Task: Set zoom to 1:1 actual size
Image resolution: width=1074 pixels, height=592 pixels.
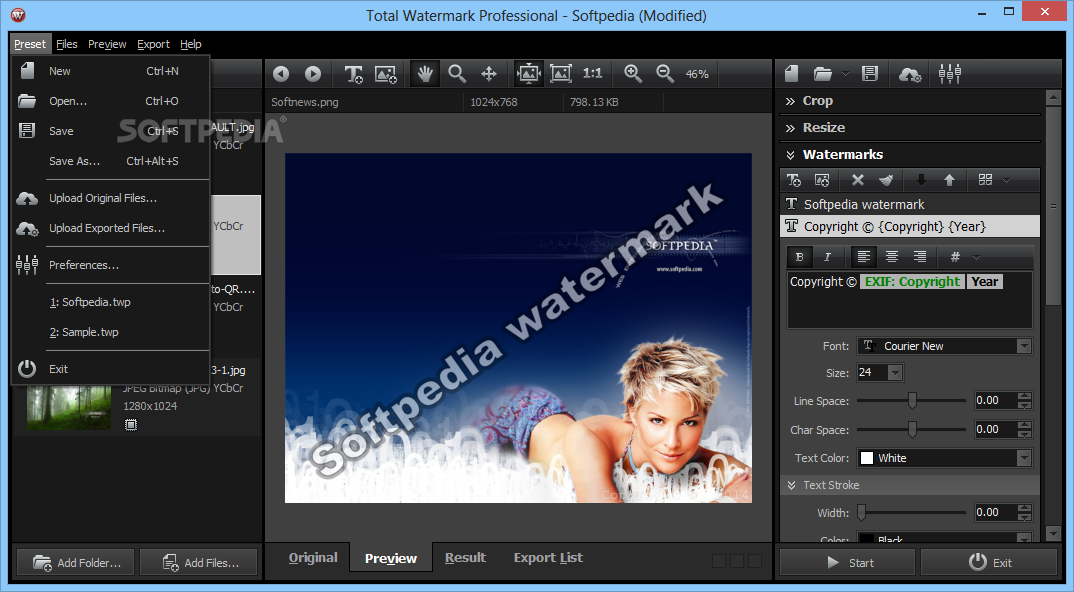Action: pos(592,73)
